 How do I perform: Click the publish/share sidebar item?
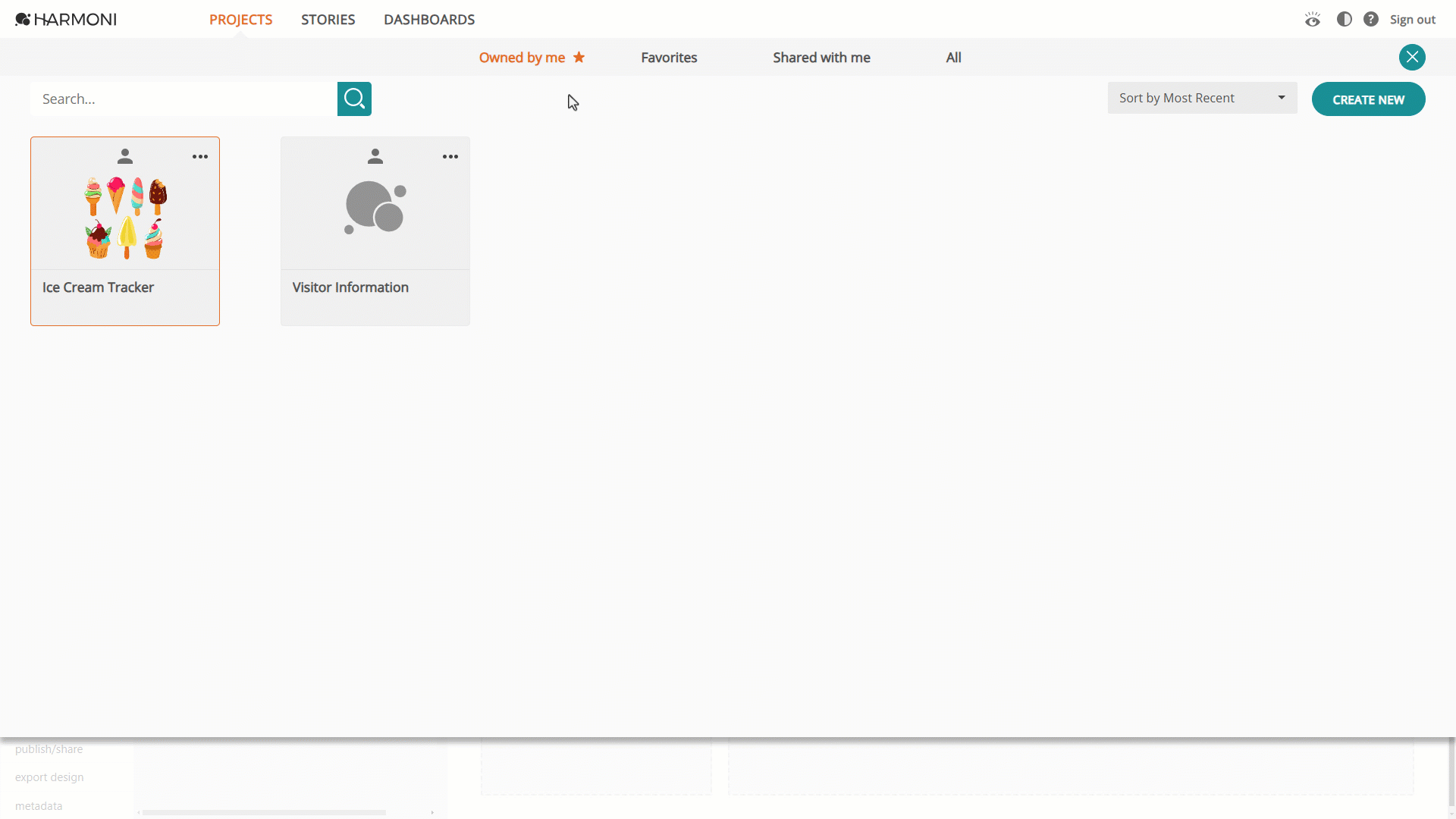coord(49,749)
